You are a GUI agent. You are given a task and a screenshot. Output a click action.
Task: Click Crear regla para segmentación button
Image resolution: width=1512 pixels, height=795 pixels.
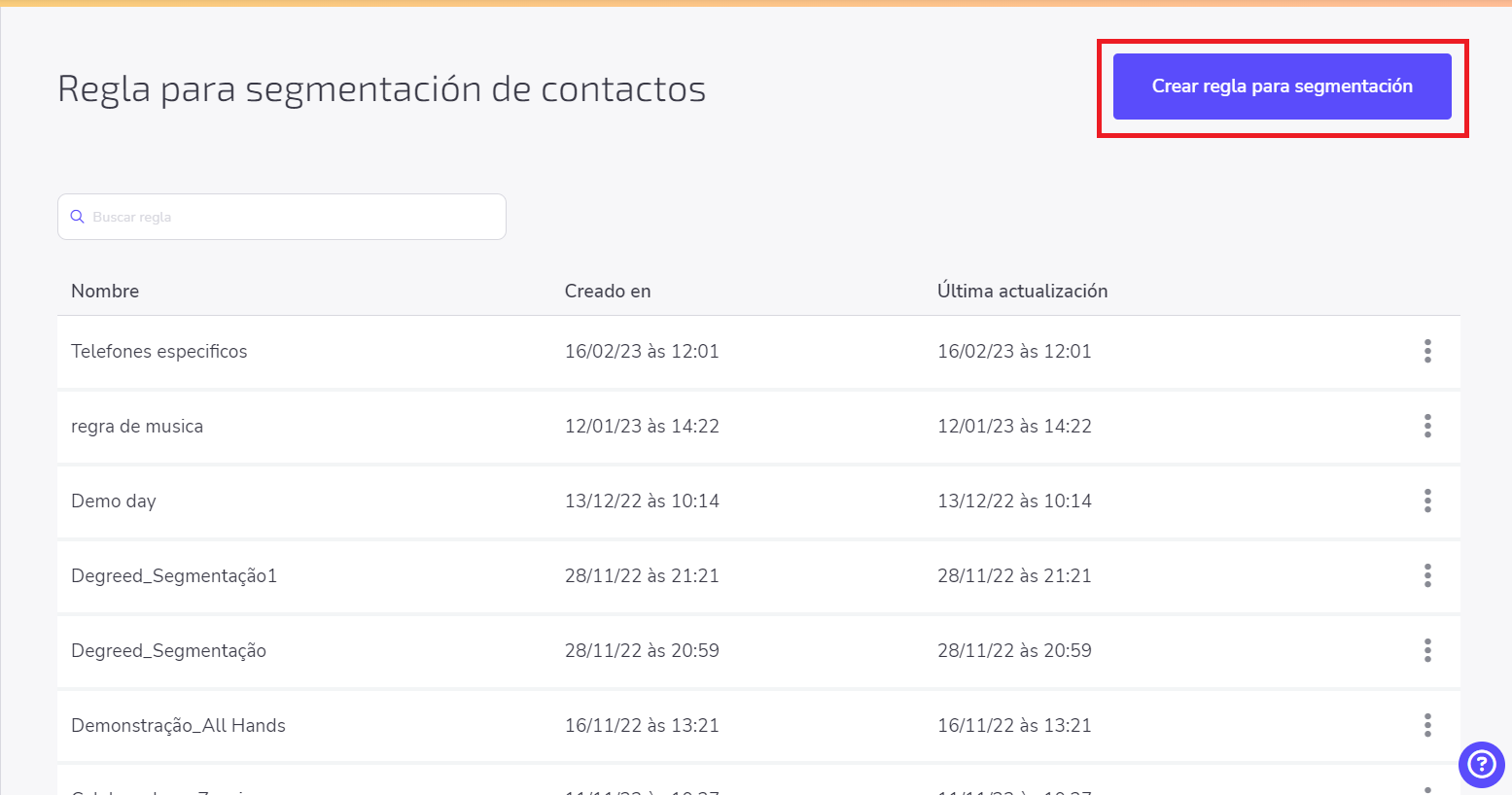tap(1282, 86)
